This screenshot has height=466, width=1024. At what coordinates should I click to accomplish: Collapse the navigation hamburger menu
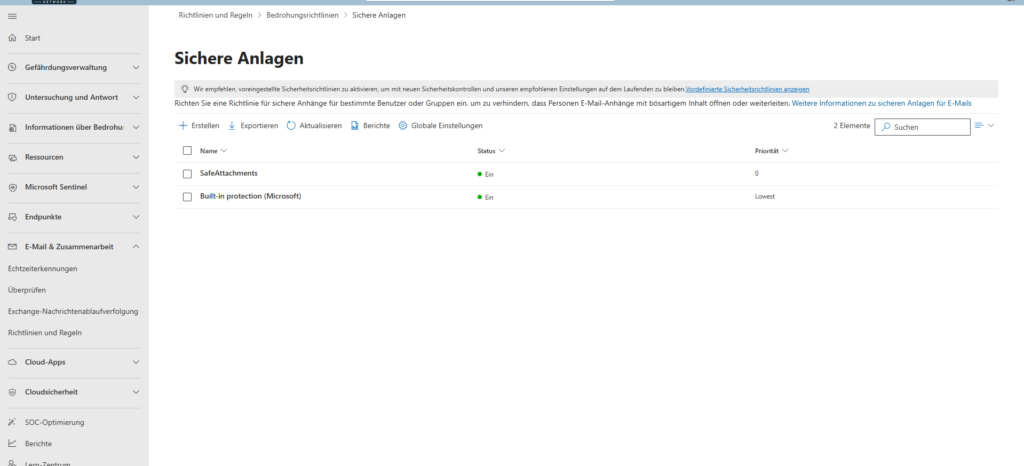click(x=12, y=16)
